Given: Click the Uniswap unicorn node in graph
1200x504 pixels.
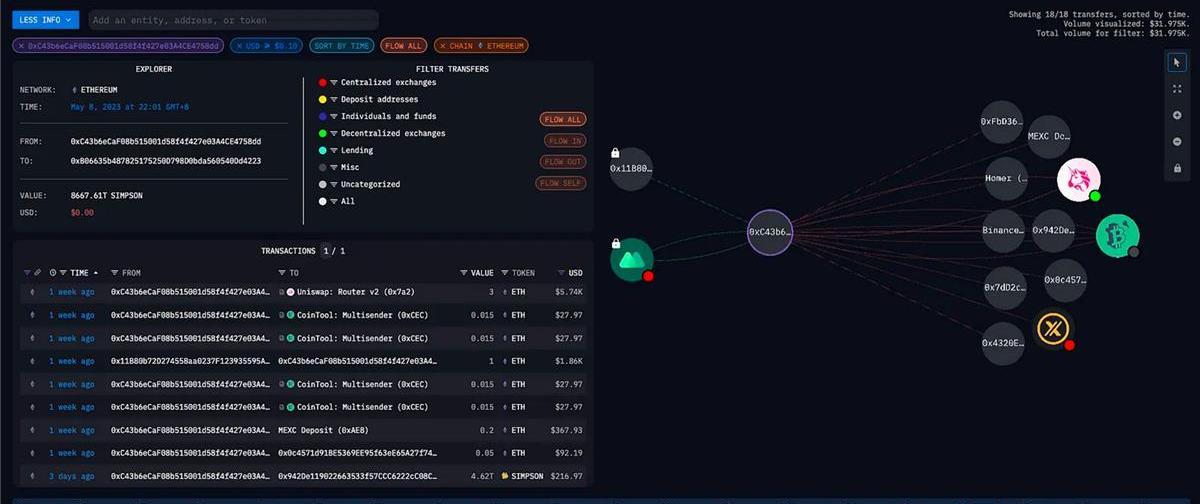Looking at the screenshot, I should tap(1078, 180).
